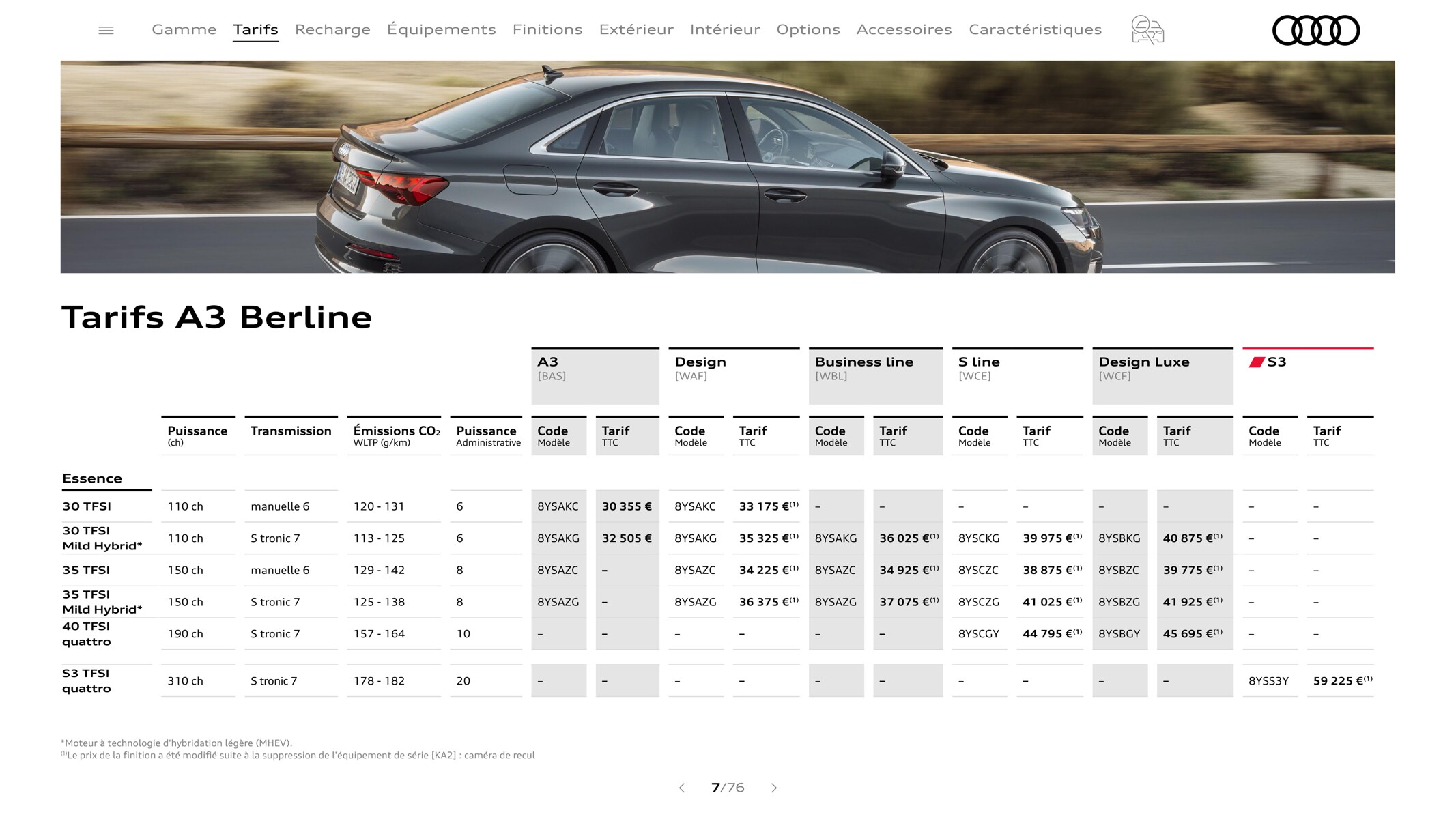Select the Business line [WBL] header
1456x819 pixels.
pos(876,376)
